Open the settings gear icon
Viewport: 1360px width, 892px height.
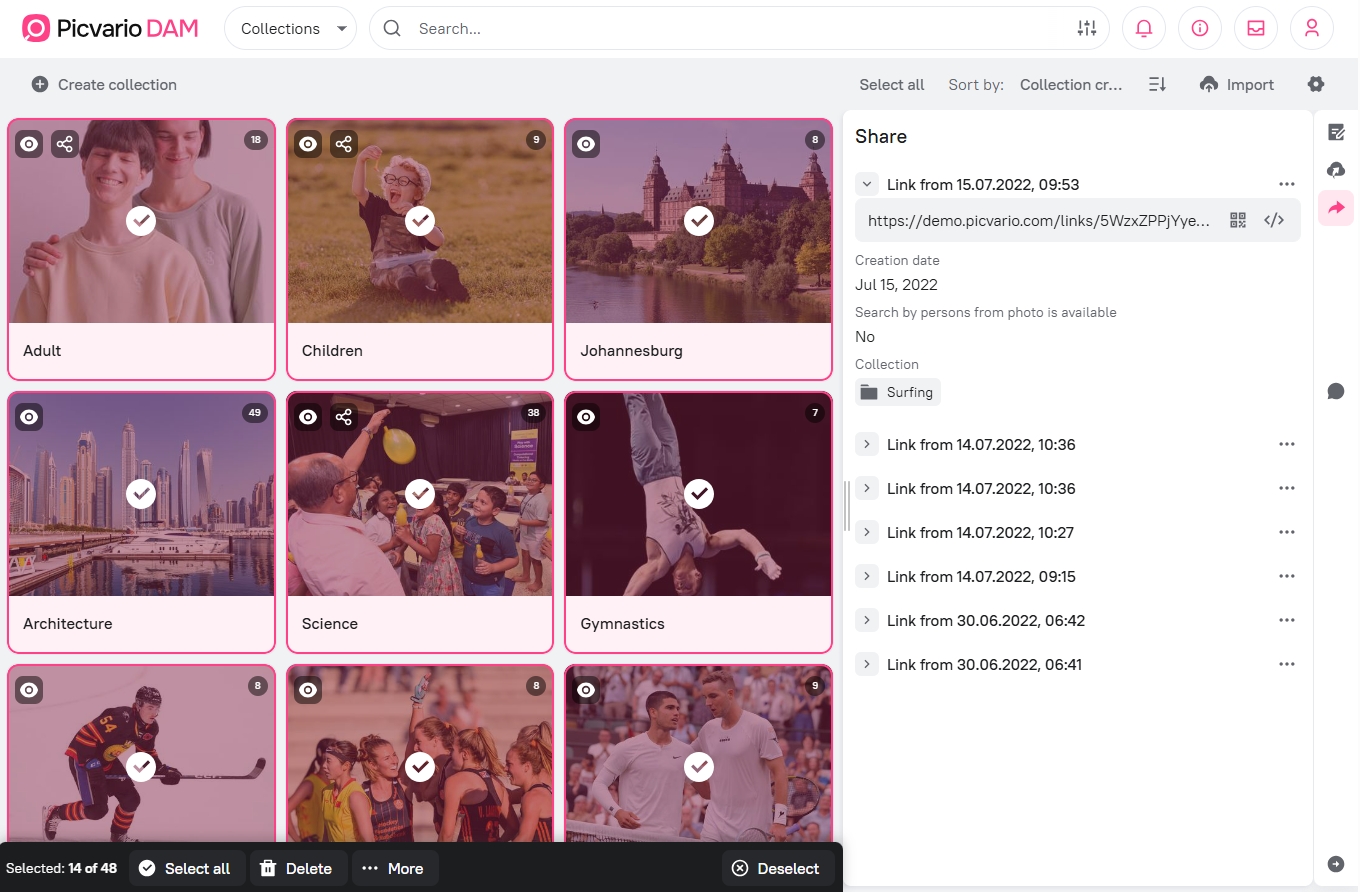coord(1316,84)
